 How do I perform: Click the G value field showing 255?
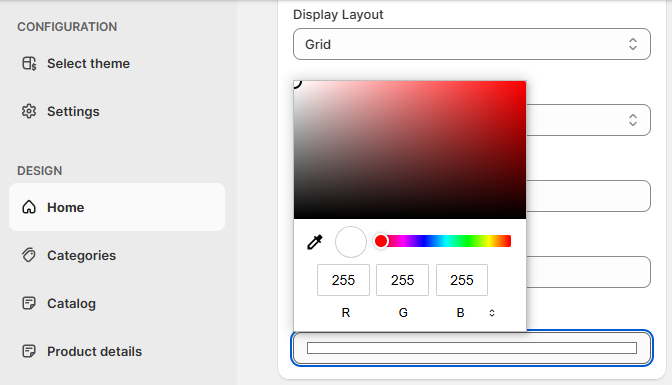pos(402,280)
